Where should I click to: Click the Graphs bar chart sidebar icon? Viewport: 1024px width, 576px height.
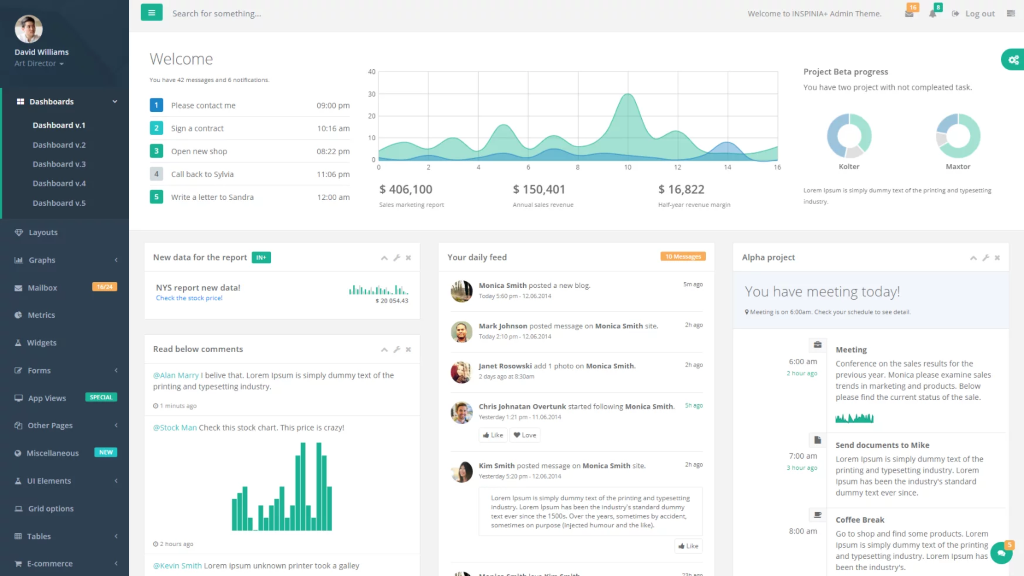click(x=18, y=260)
